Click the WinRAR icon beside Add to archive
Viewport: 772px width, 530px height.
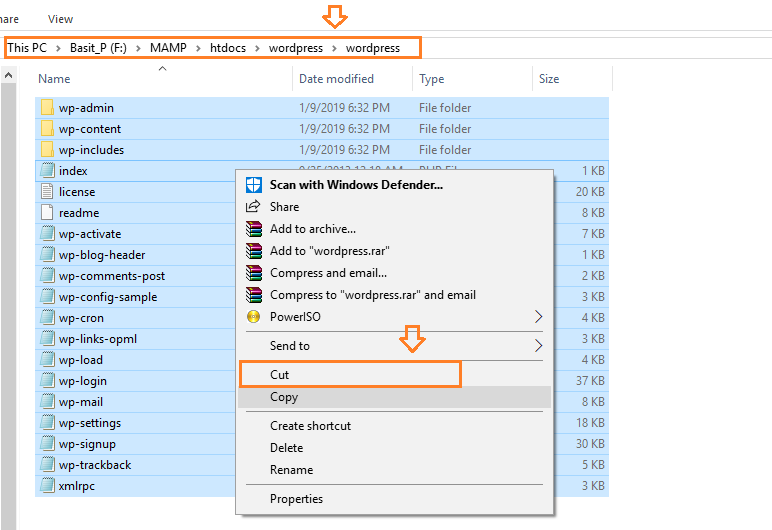tap(254, 229)
